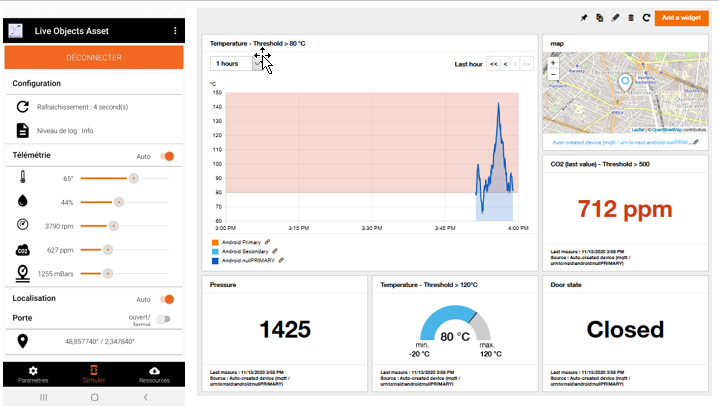
Task: Toggle the Localisation Auto switch
Action: (x=167, y=300)
